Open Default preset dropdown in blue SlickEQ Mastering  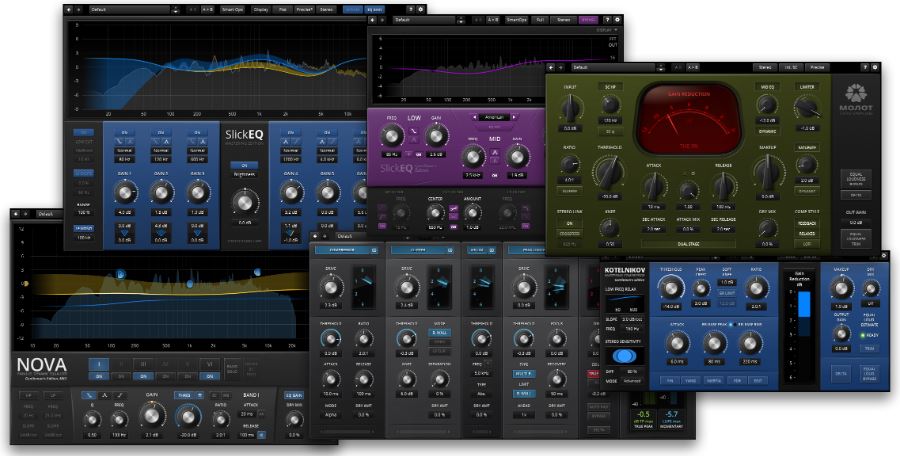tap(130, 9)
